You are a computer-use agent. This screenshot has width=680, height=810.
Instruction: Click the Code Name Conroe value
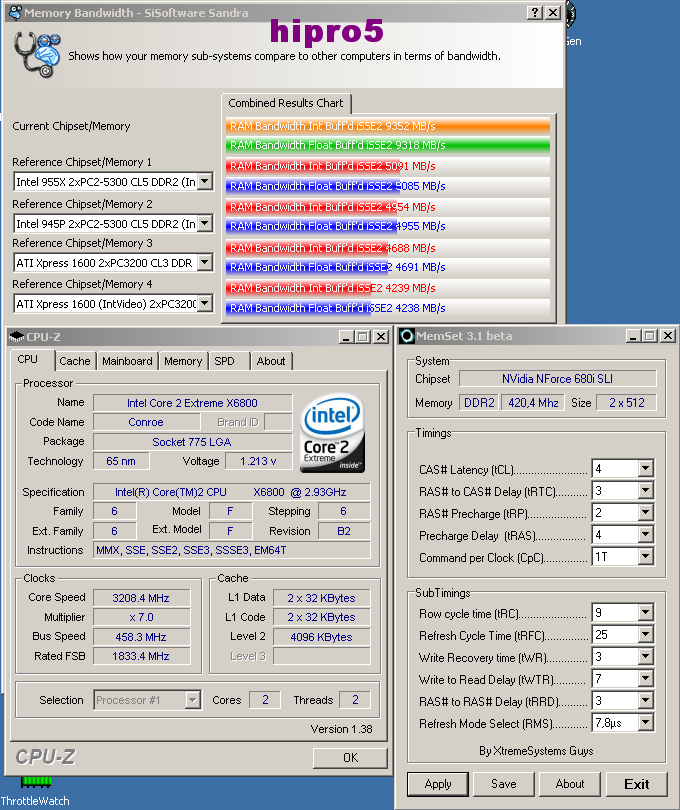point(146,422)
